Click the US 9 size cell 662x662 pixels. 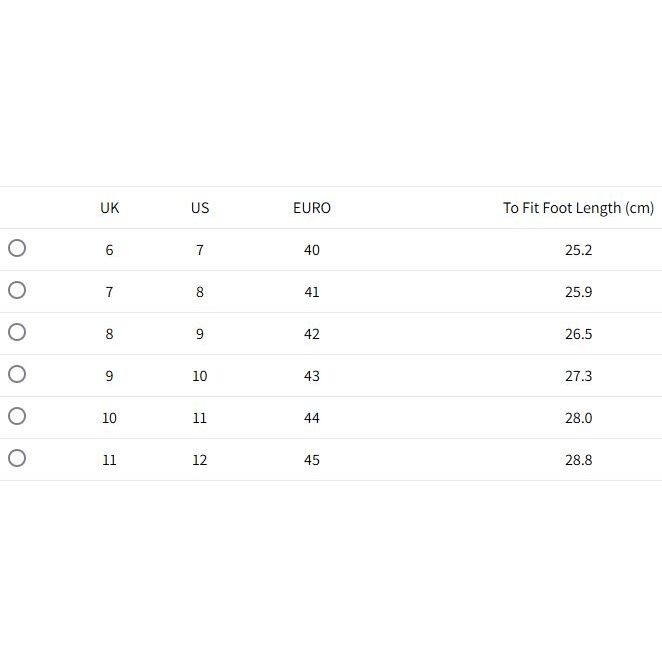point(200,334)
